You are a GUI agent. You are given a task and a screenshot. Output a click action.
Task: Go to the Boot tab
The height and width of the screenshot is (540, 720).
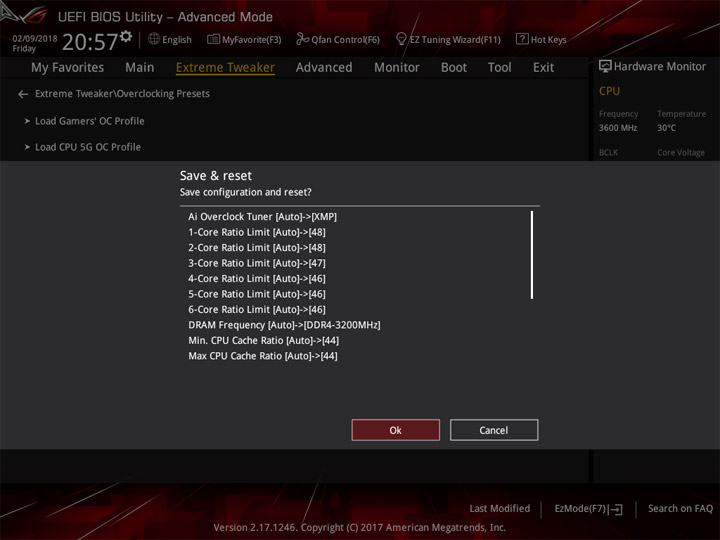point(454,68)
